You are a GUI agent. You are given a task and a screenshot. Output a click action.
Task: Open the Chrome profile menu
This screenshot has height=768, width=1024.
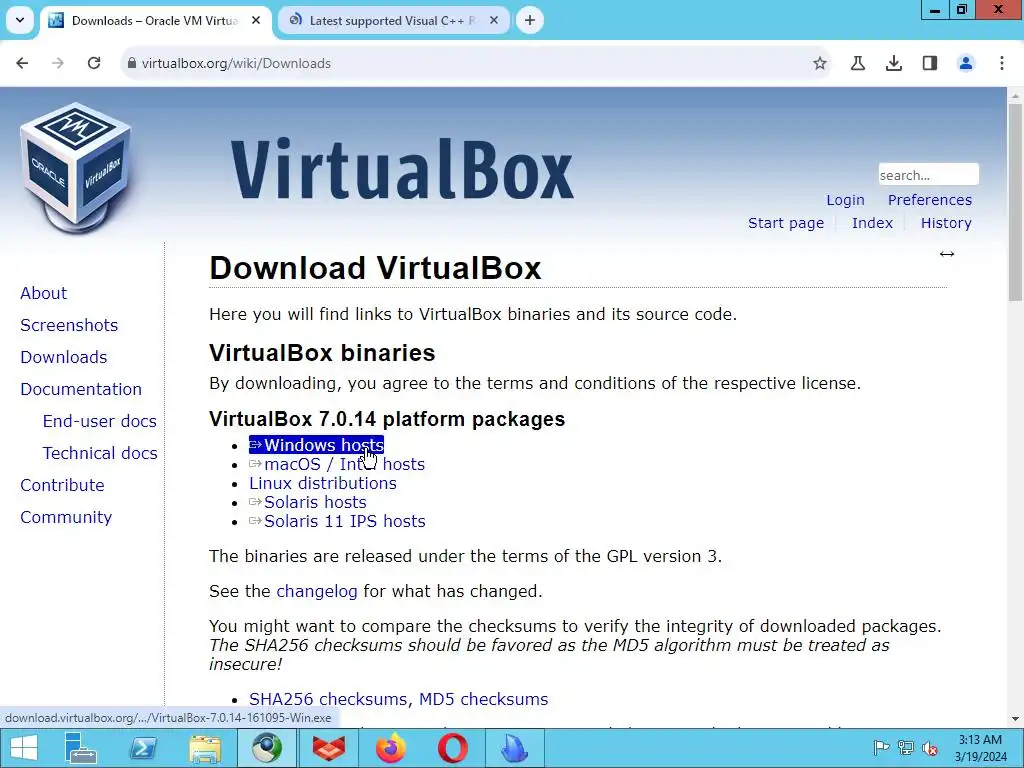[x=966, y=63]
